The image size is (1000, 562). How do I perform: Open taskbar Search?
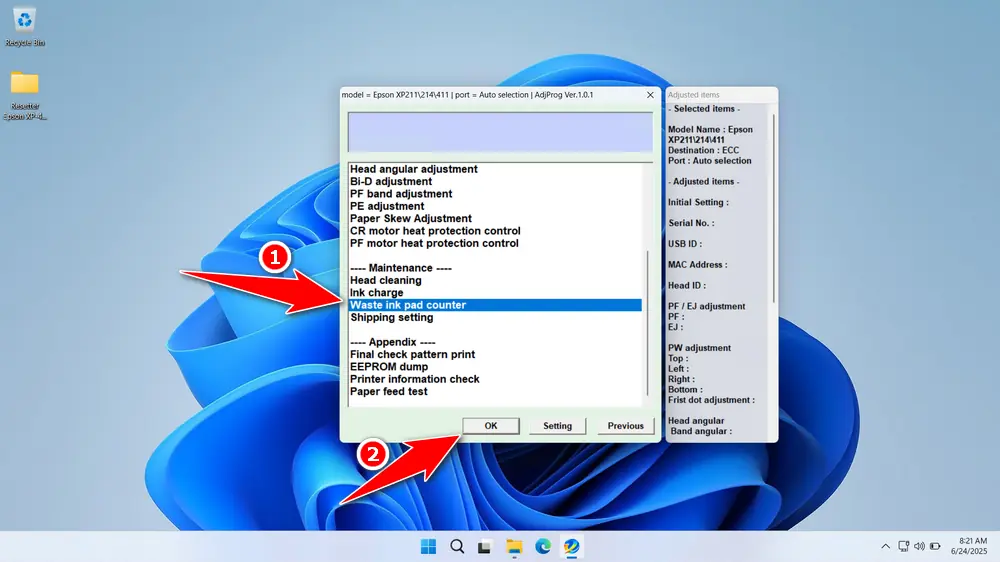[457, 547]
